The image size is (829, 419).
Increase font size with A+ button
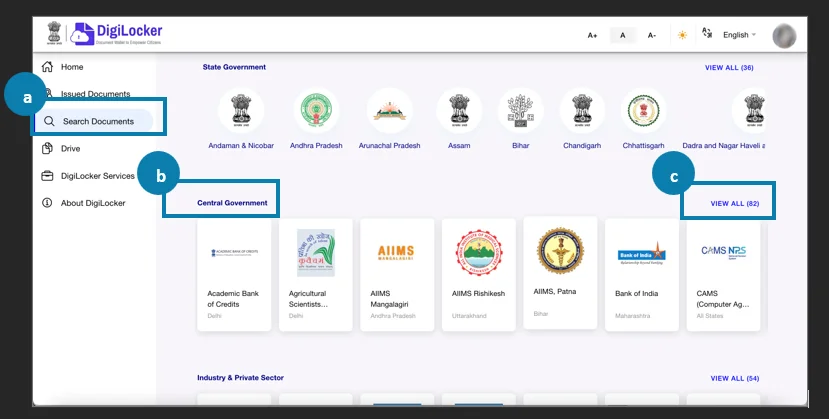point(592,35)
